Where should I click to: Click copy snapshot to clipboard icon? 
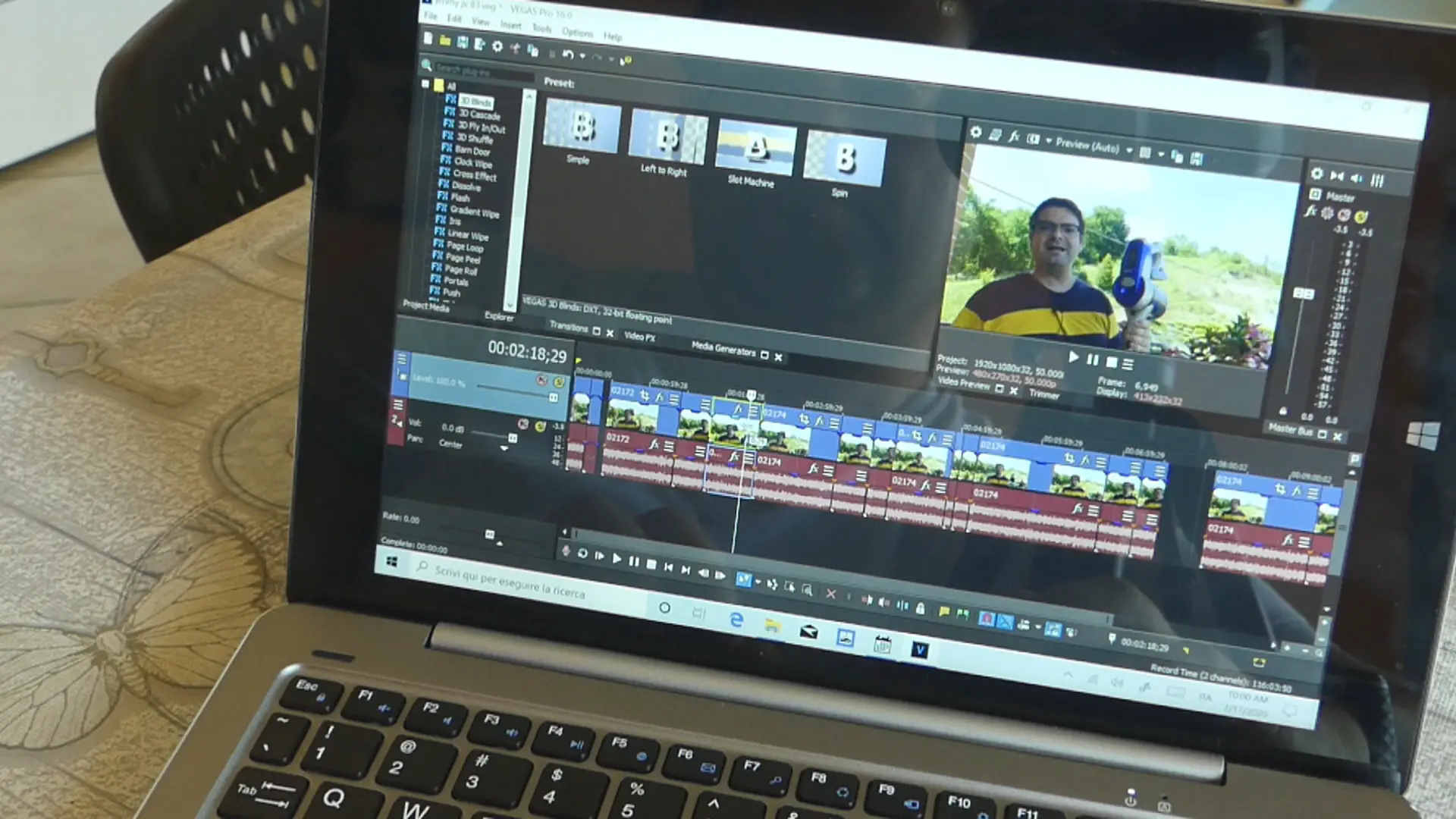pos(1177,156)
